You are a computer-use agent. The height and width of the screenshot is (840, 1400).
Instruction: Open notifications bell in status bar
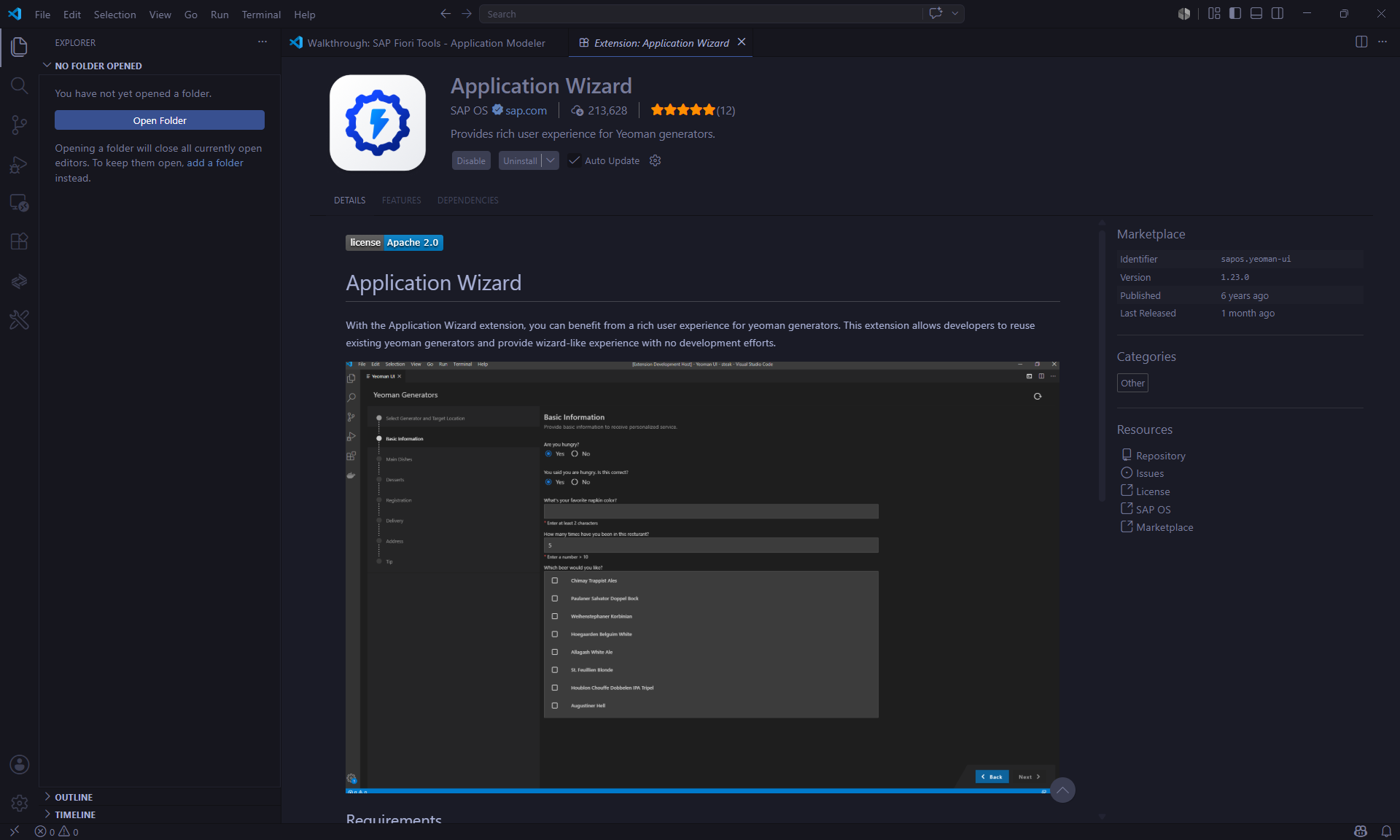pos(1386,831)
